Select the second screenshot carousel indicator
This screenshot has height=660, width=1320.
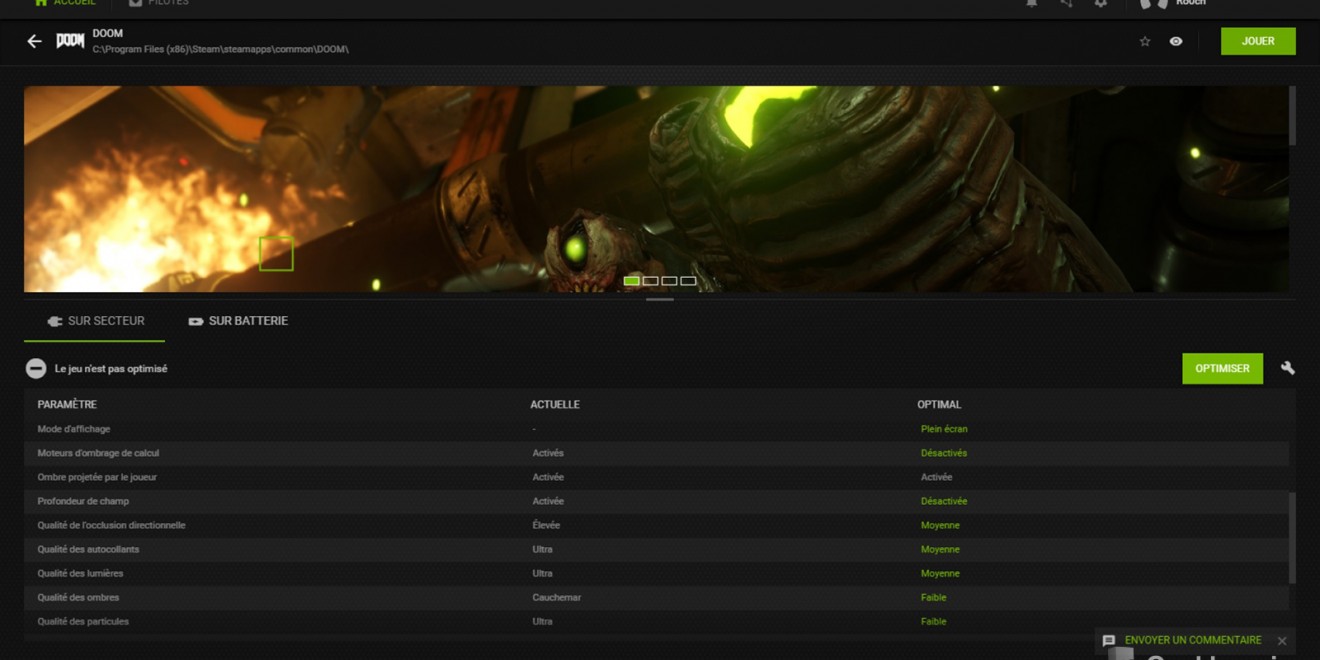(650, 281)
